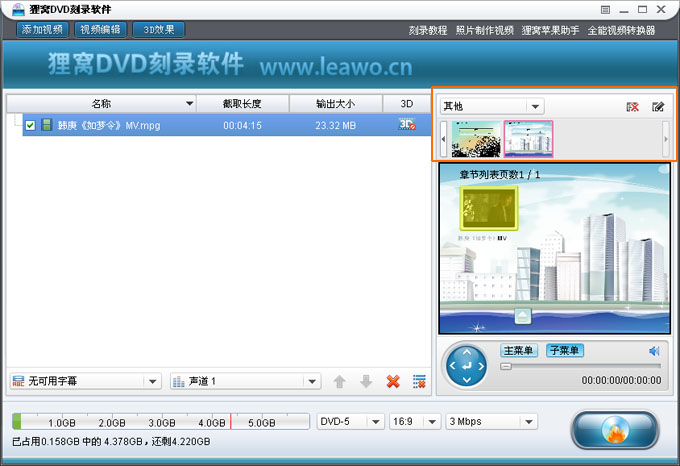The width and height of the screenshot is (680, 466).
Task: Select the 23.32 MB output size cell
Action: tap(336, 126)
